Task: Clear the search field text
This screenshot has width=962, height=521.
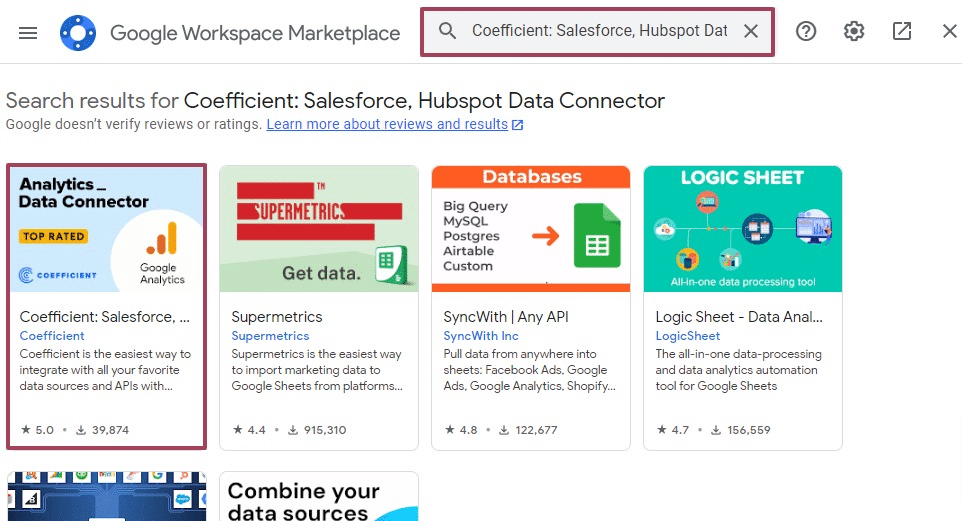Action: pos(751,31)
